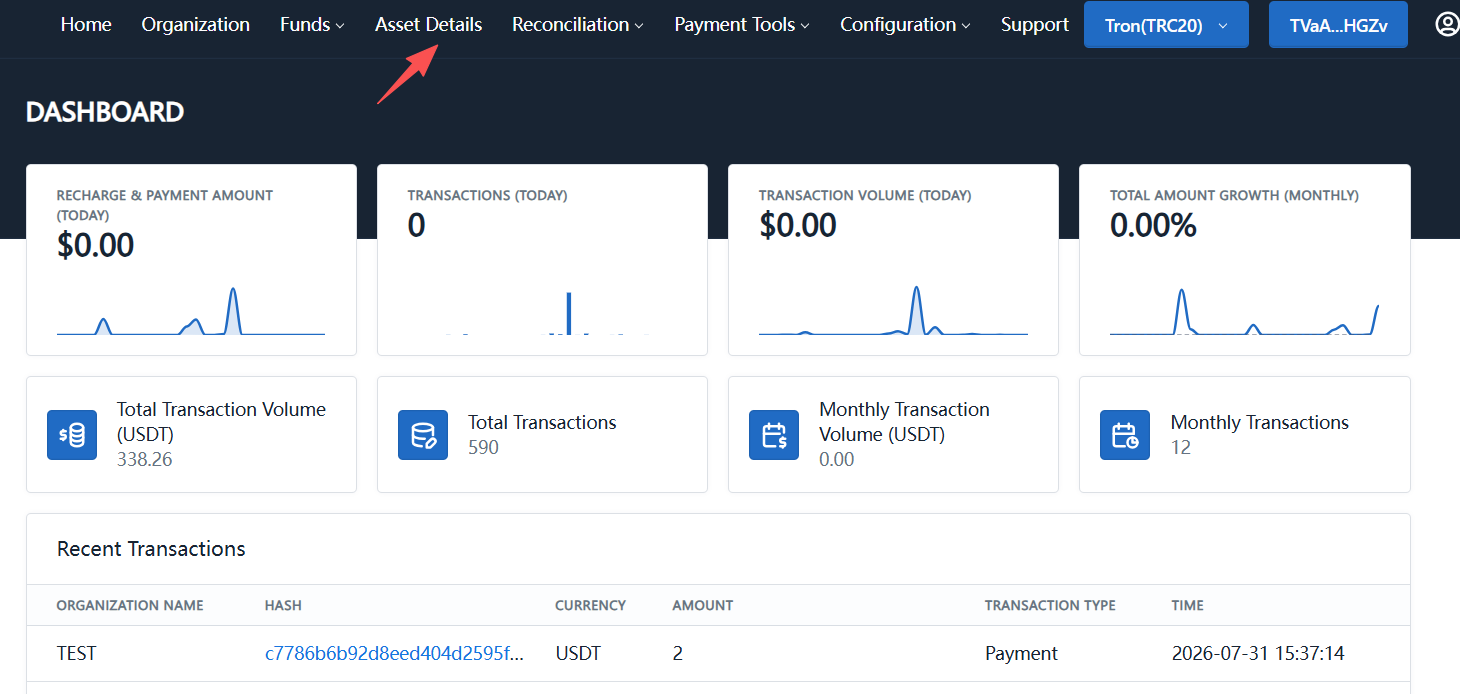Screen dimensions: 1460x694
Task: Open the Support menu item
Action: pos(1035,24)
